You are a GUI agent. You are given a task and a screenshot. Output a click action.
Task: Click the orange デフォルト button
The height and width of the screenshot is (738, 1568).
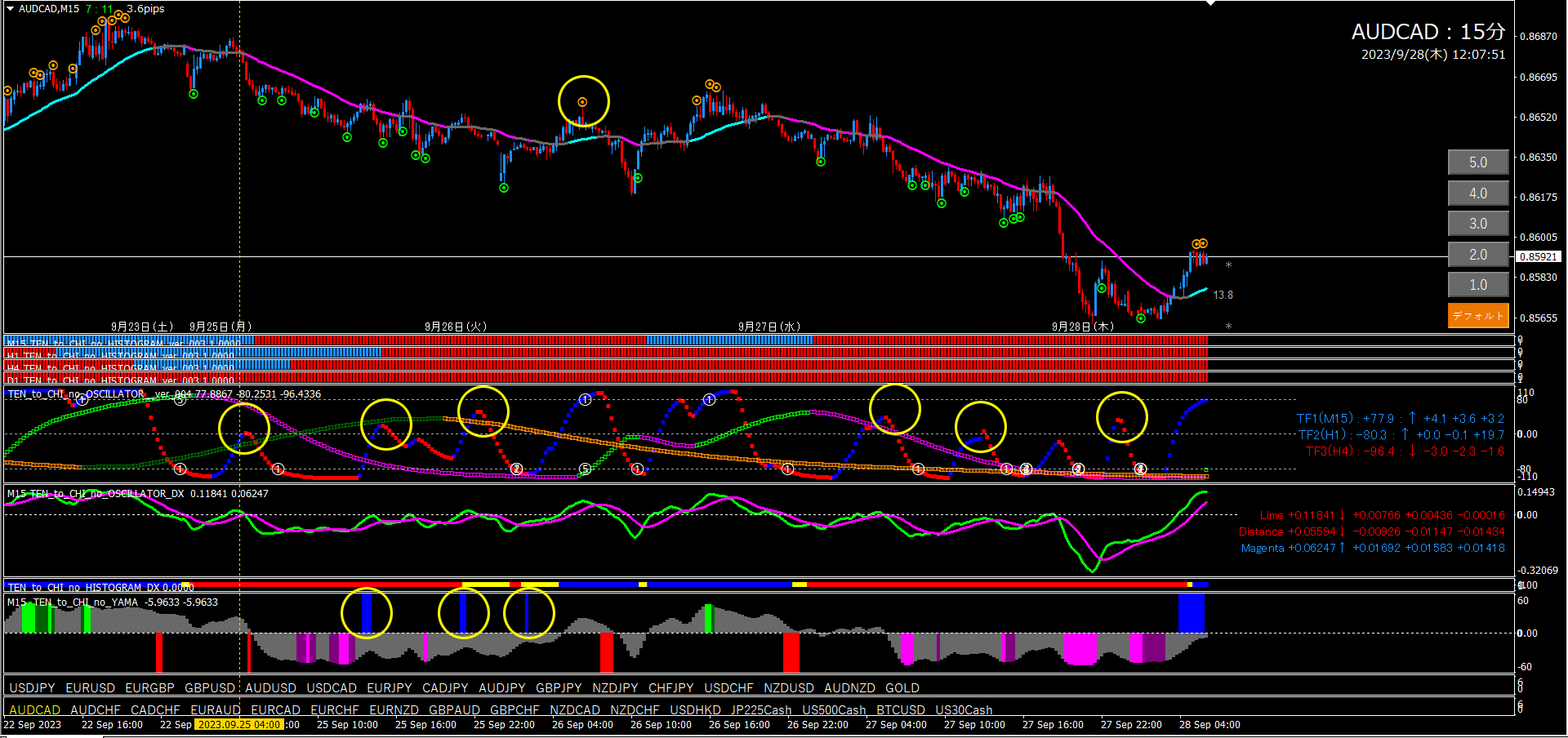click(x=1478, y=315)
